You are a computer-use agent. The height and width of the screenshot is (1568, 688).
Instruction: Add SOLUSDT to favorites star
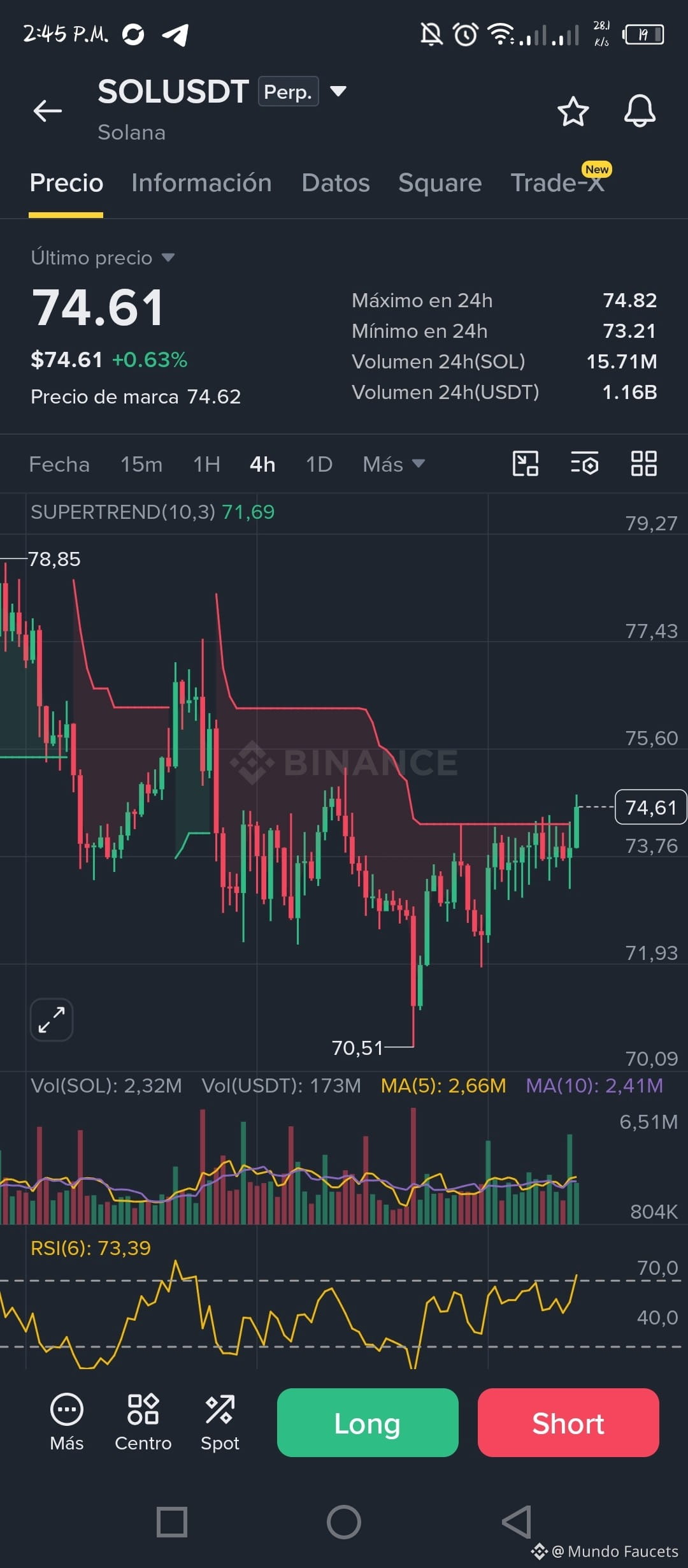pyautogui.click(x=573, y=112)
